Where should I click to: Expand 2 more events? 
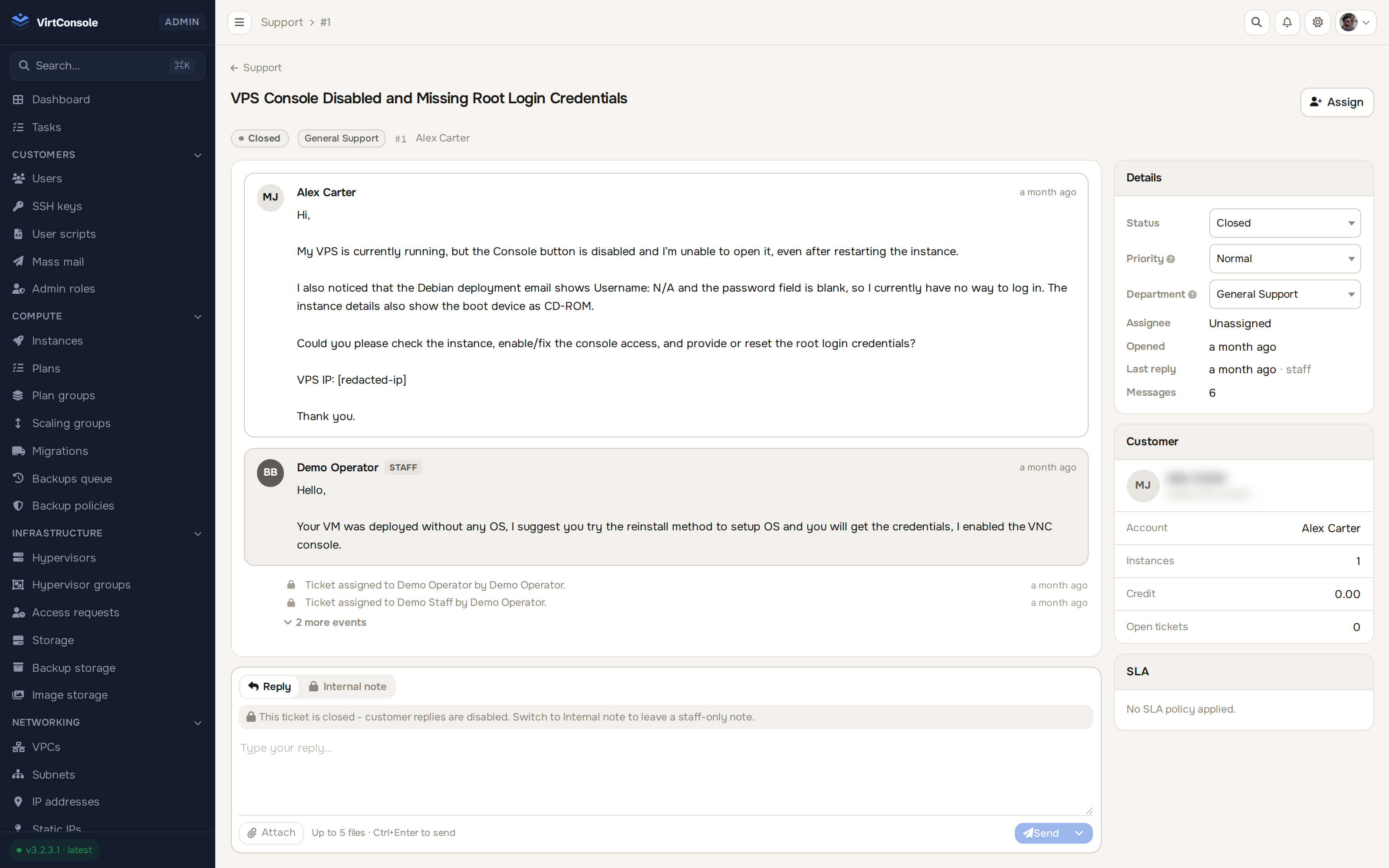coord(325,622)
